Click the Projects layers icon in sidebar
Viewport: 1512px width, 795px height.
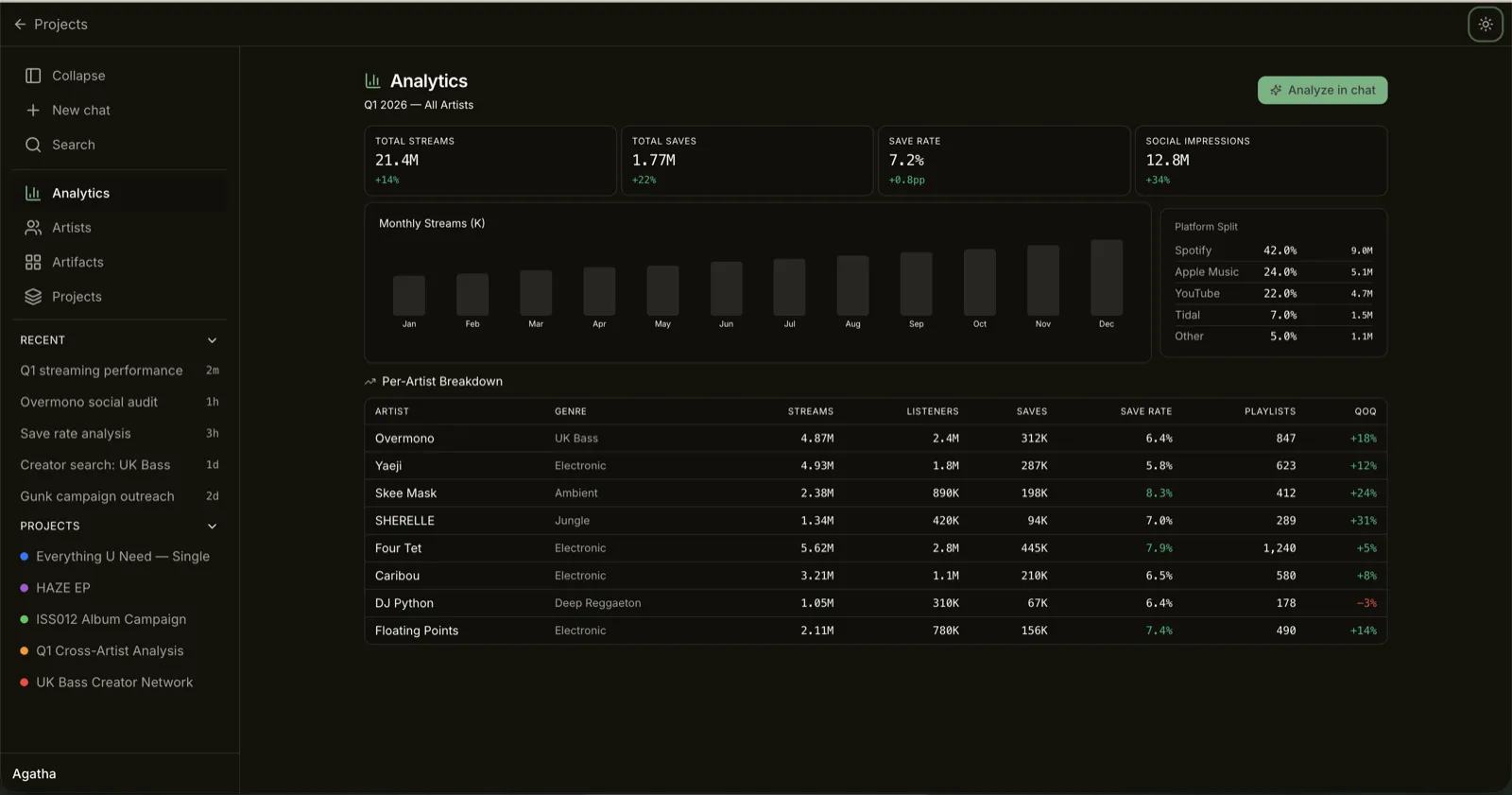click(x=33, y=297)
